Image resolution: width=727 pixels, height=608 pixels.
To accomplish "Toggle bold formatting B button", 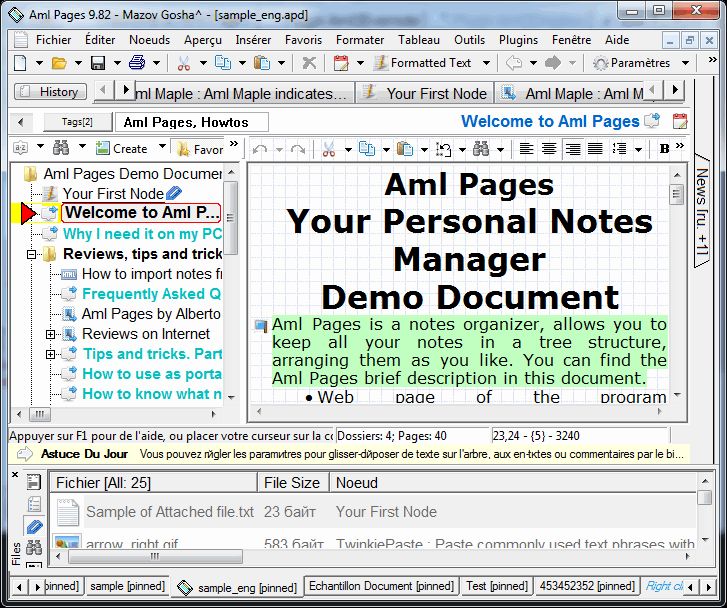I will pos(664,149).
